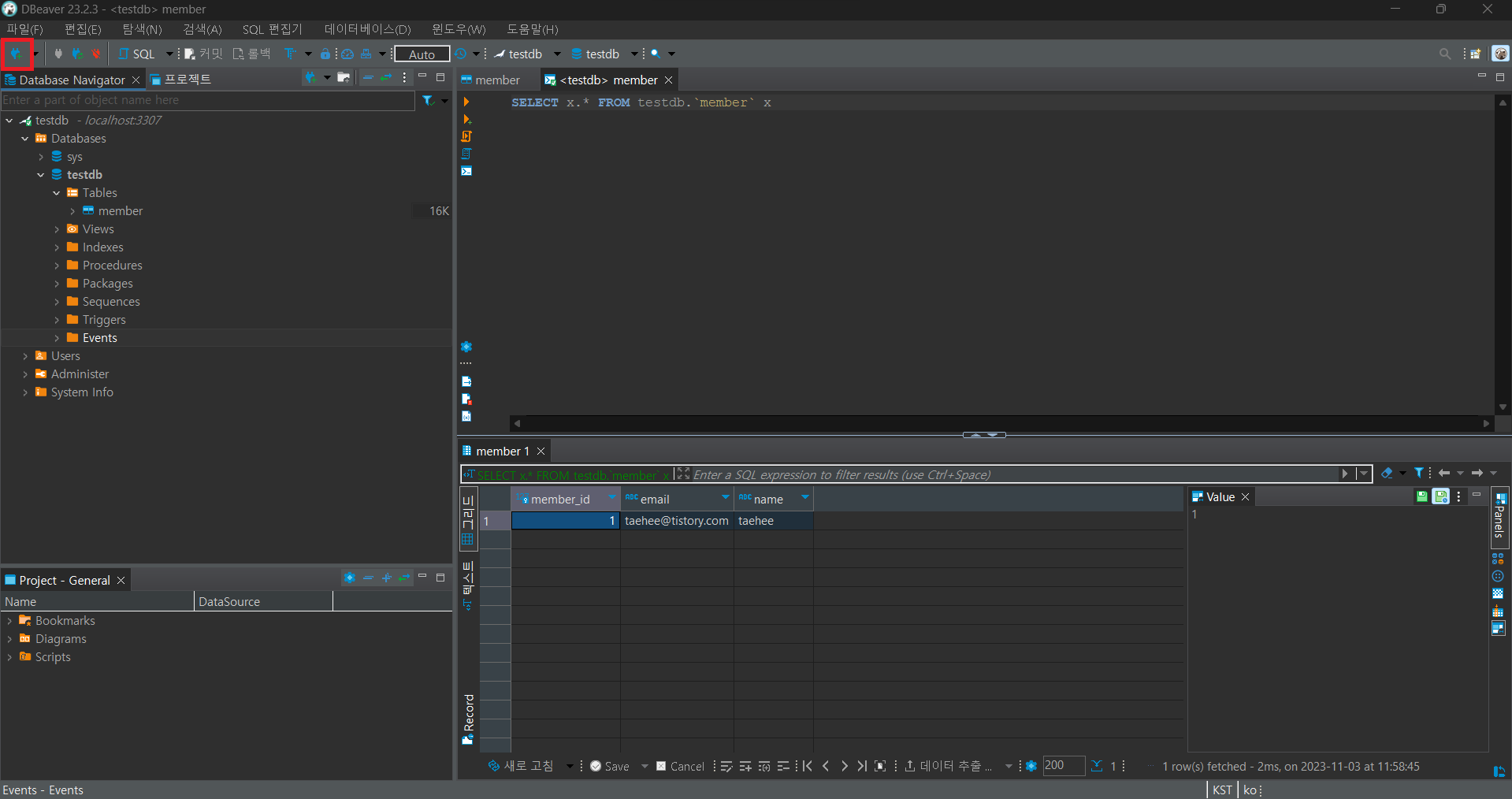Screen dimensions: 1512x799
Task: Click the 데이터 추출 export button
Action: pos(949,766)
